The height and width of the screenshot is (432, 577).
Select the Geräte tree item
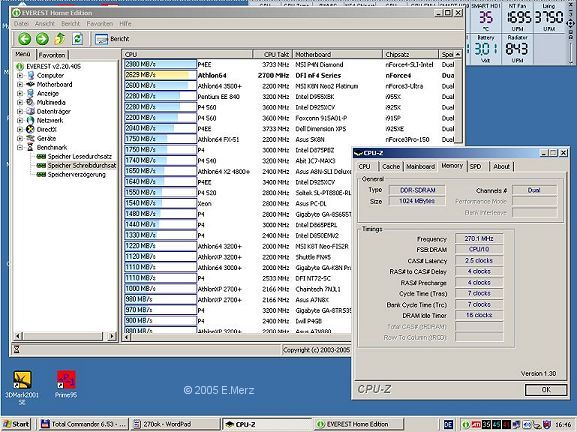click(x=46, y=138)
